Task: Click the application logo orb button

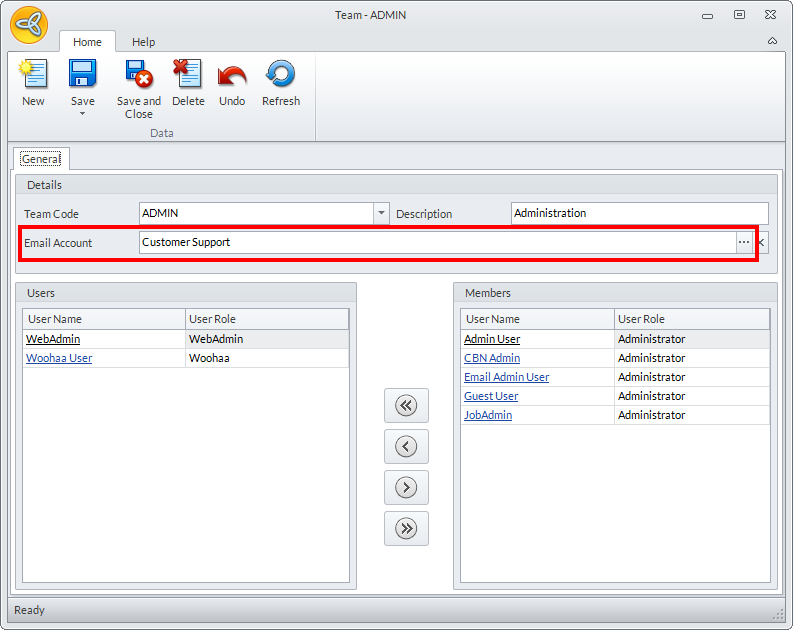Action: click(x=29, y=25)
